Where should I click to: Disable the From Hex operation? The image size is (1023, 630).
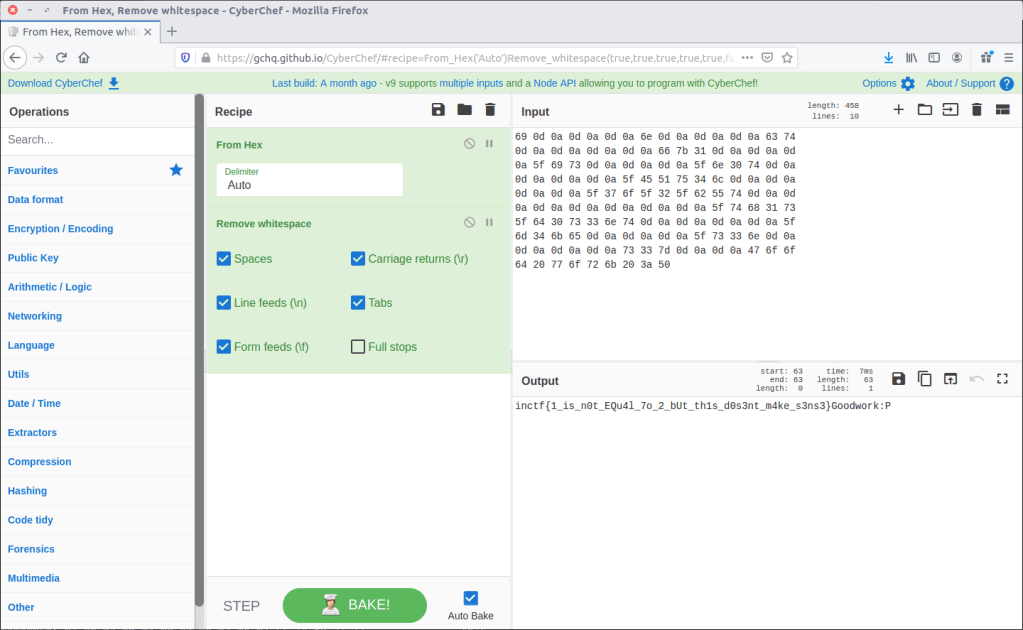[469, 144]
